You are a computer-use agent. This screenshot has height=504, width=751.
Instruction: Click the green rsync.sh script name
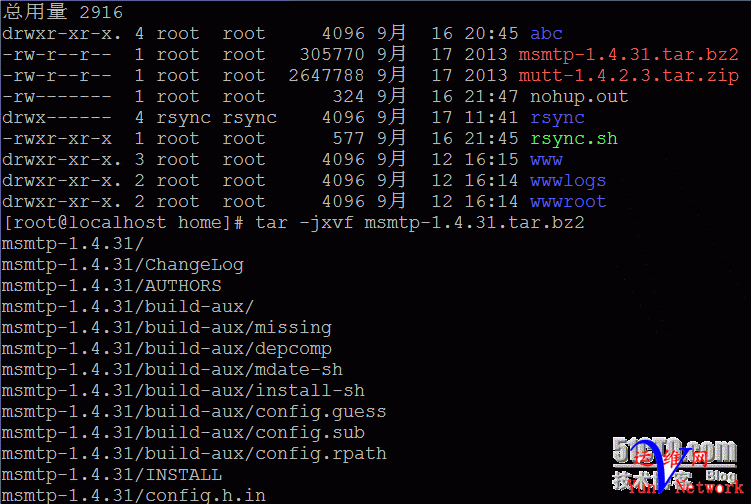574,139
